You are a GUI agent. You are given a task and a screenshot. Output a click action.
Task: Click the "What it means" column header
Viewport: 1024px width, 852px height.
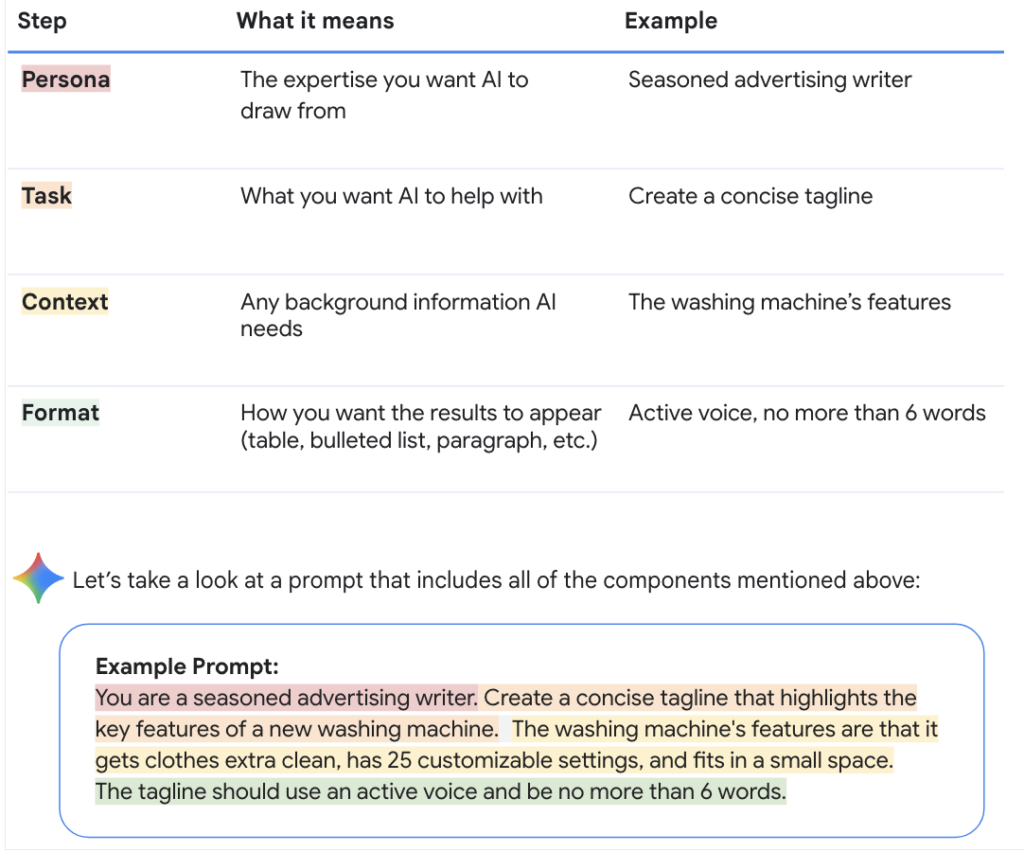coord(315,20)
